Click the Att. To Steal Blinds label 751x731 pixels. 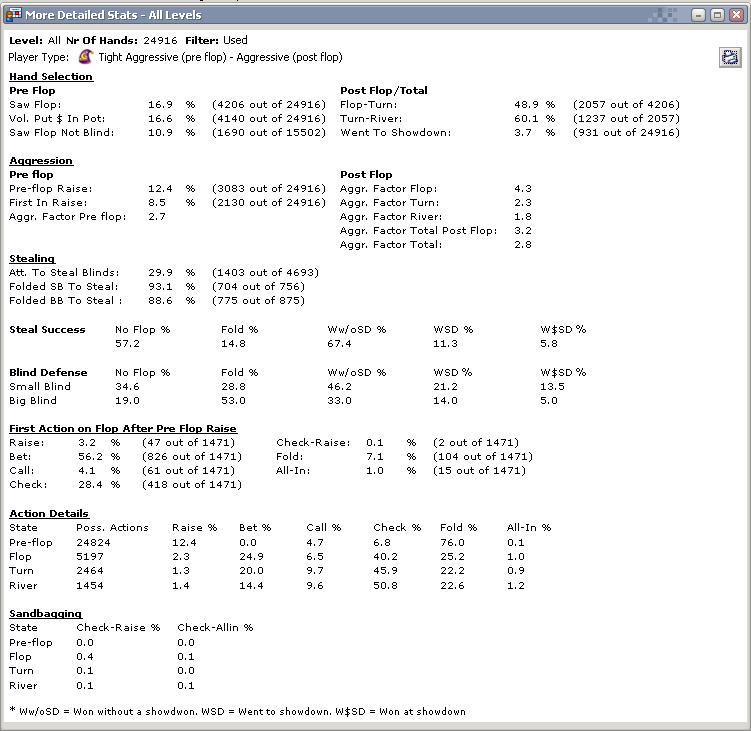tap(64, 272)
